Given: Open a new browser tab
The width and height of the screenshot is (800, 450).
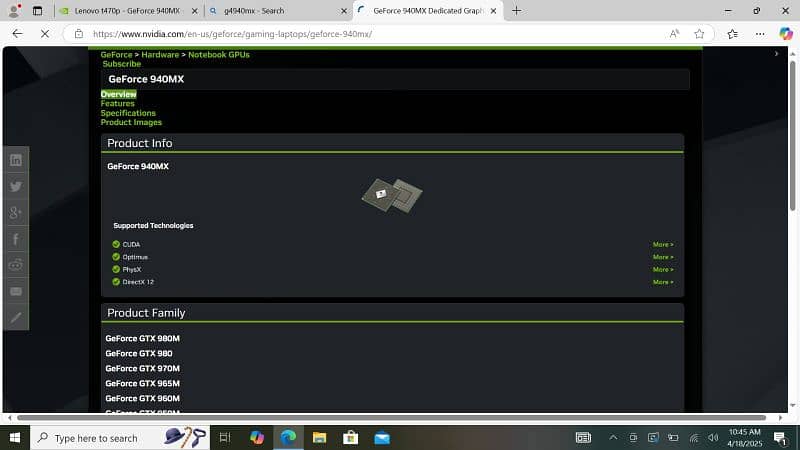Looking at the screenshot, I should click(x=516, y=10).
